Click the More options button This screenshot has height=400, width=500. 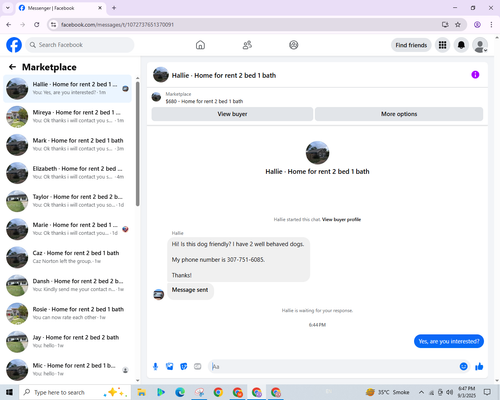[x=399, y=114]
